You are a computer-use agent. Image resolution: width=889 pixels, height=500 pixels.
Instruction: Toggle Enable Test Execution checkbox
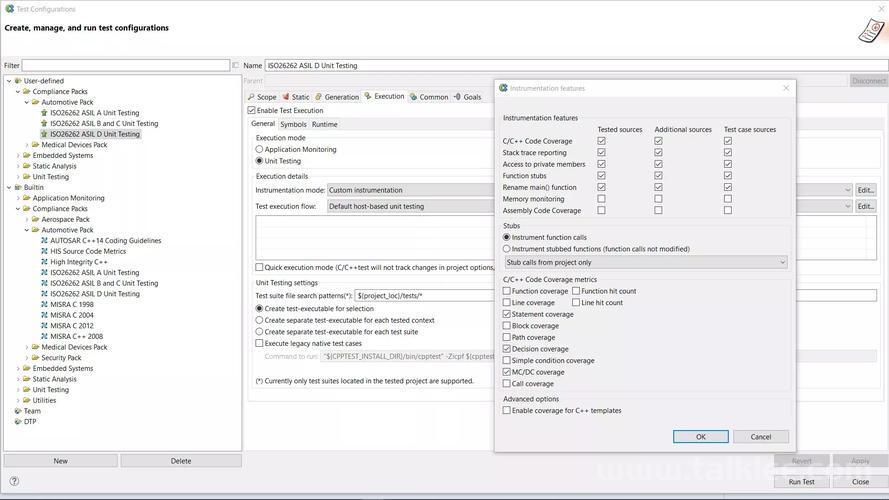coord(252,111)
